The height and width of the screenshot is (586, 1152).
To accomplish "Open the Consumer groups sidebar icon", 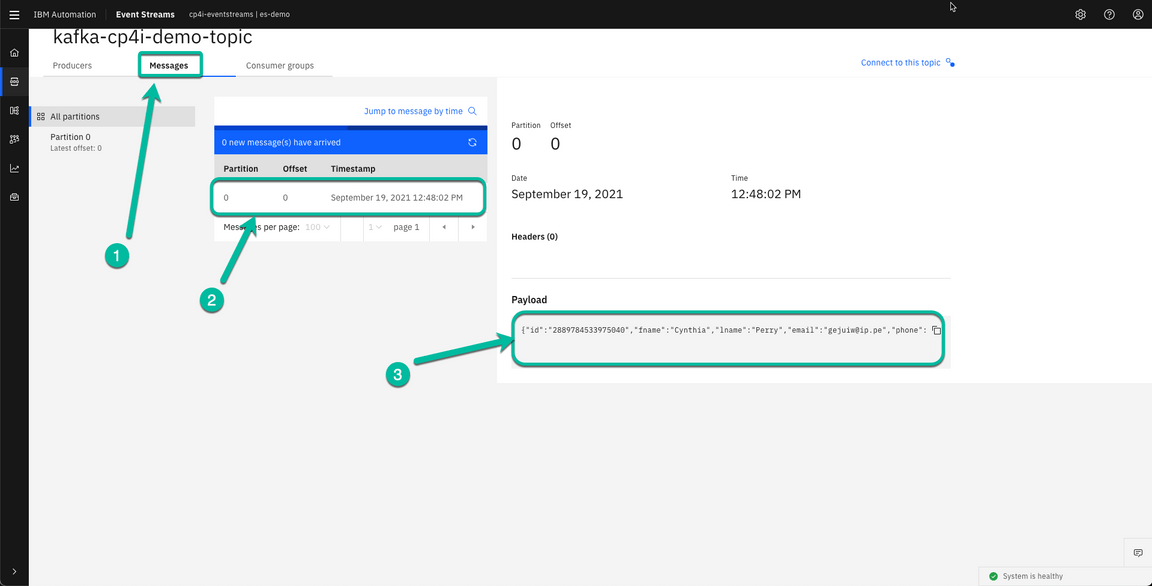I will [13, 138].
